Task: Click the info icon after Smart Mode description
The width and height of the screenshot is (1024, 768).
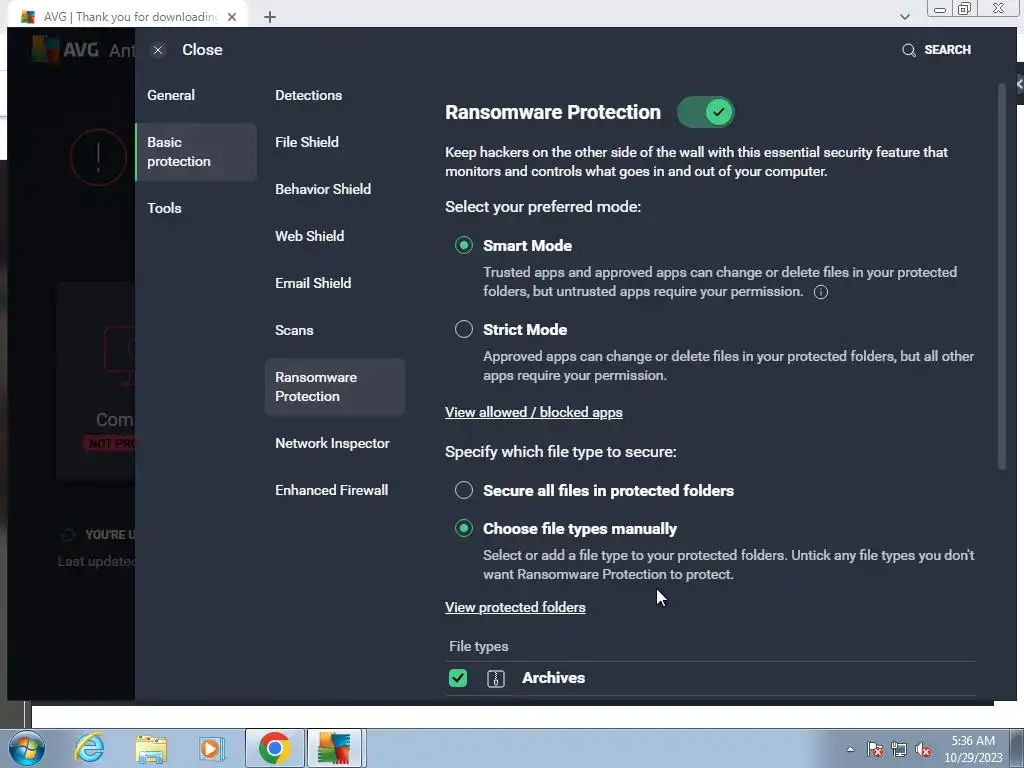Action: click(821, 292)
